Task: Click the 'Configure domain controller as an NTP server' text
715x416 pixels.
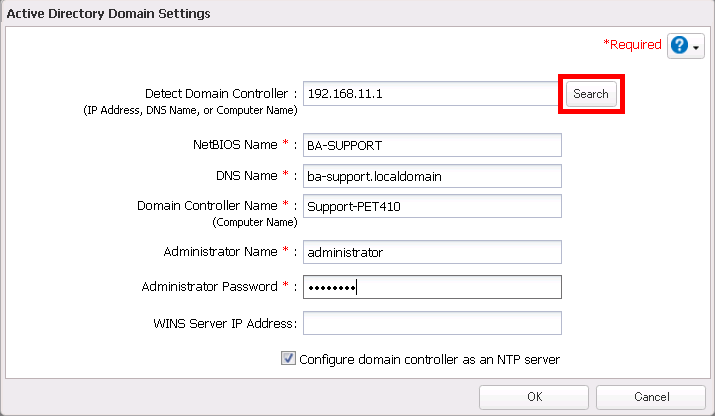Action: pos(429,359)
